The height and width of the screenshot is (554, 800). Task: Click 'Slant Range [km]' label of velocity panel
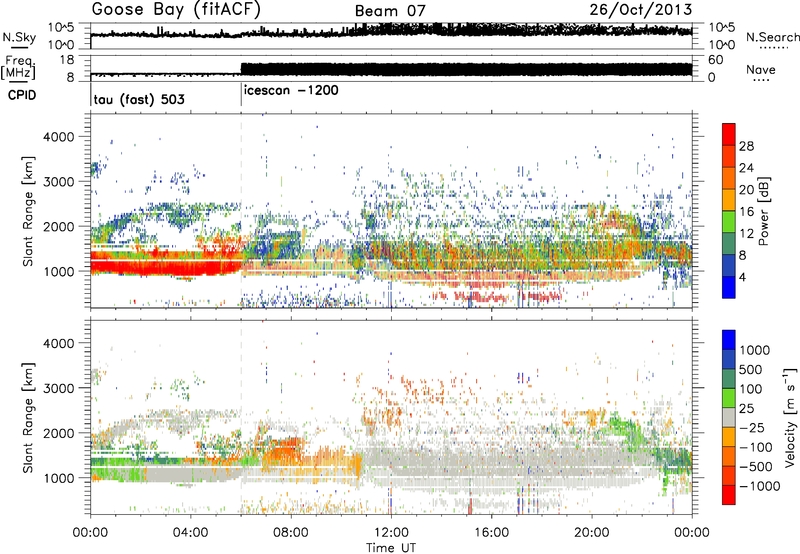[x=28, y=417]
